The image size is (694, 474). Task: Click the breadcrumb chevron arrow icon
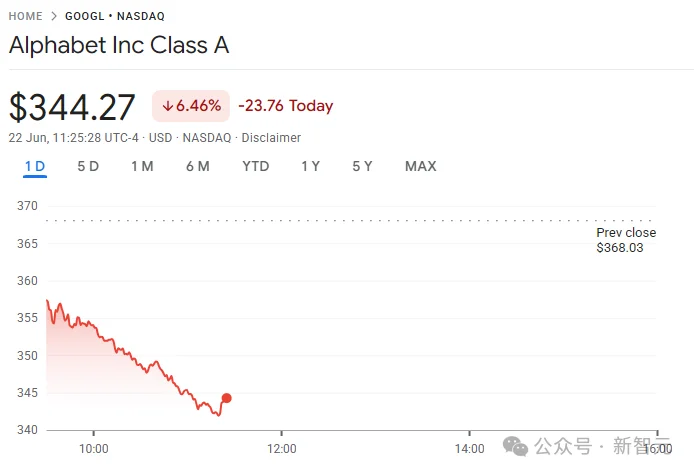pos(54,16)
